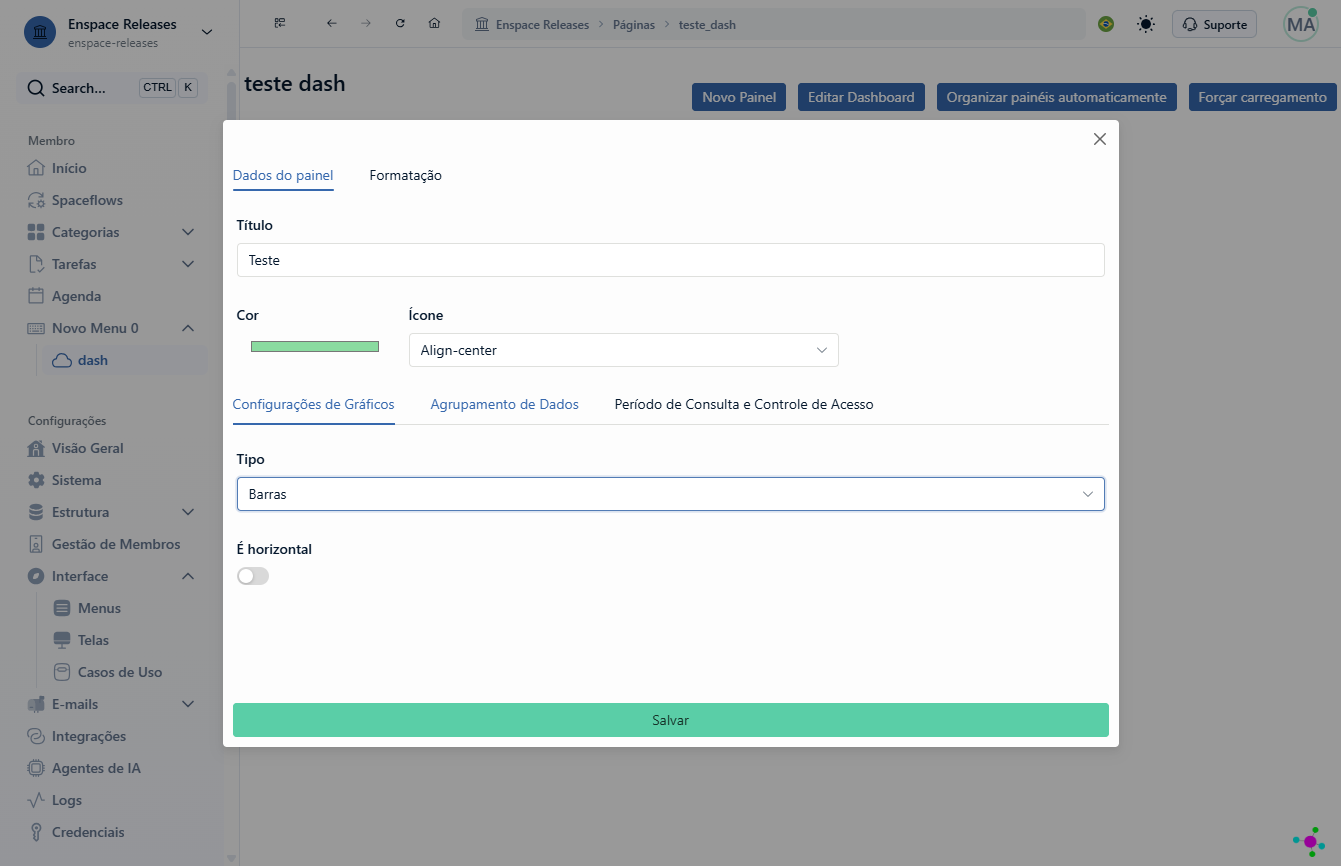1341x866 pixels.
Task: Click the Enspace Releases bank logo
Action: click(40, 32)
